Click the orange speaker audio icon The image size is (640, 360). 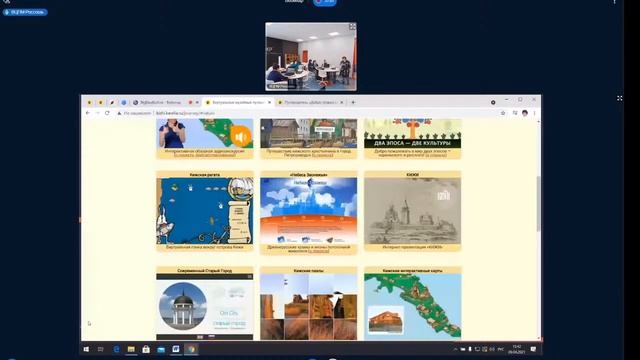[x=240, y=136]
